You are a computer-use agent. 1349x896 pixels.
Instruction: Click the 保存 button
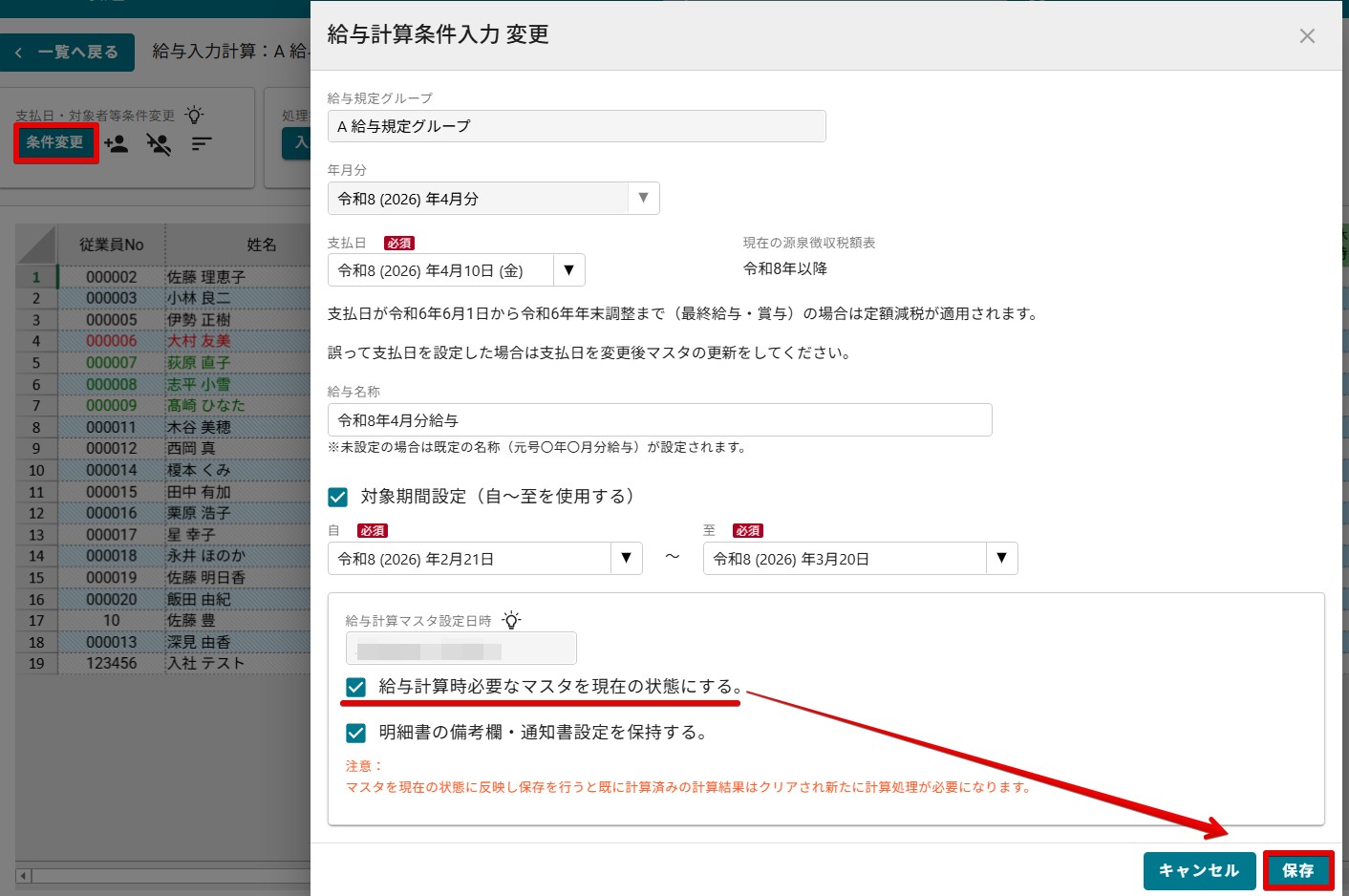(x=1298, y=871)
